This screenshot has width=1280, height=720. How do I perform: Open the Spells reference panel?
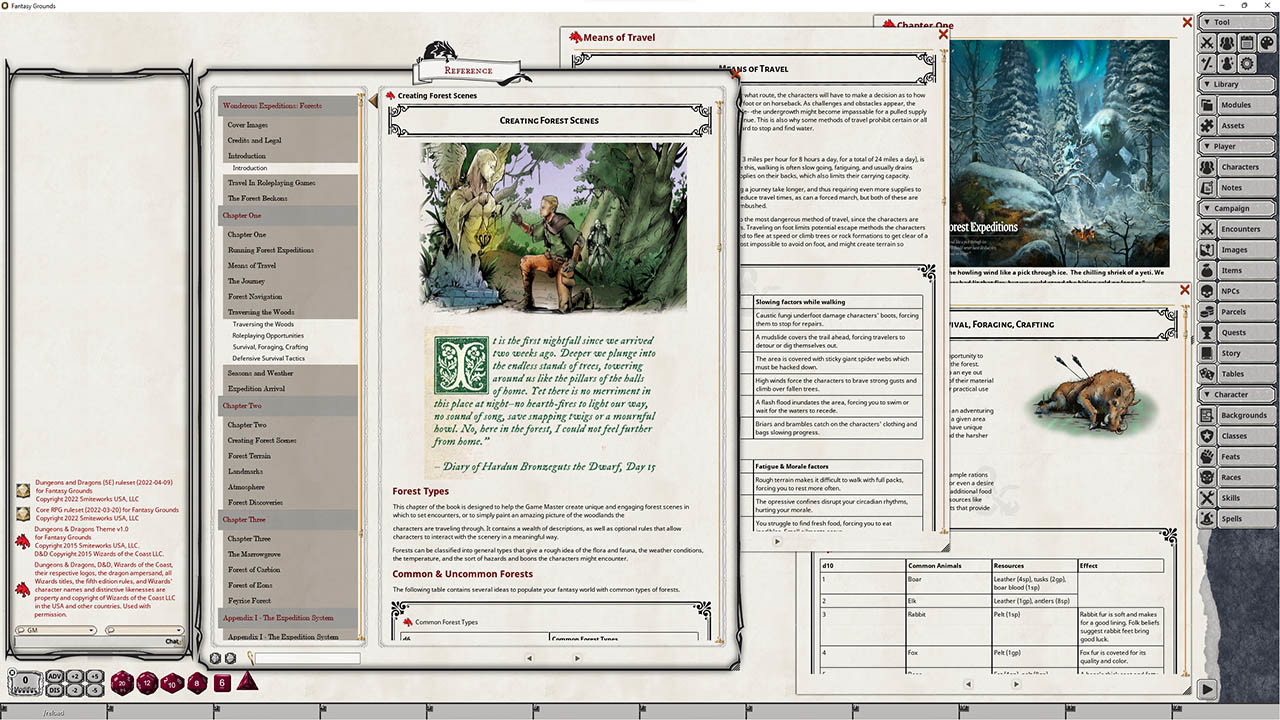pos(1239,518)
